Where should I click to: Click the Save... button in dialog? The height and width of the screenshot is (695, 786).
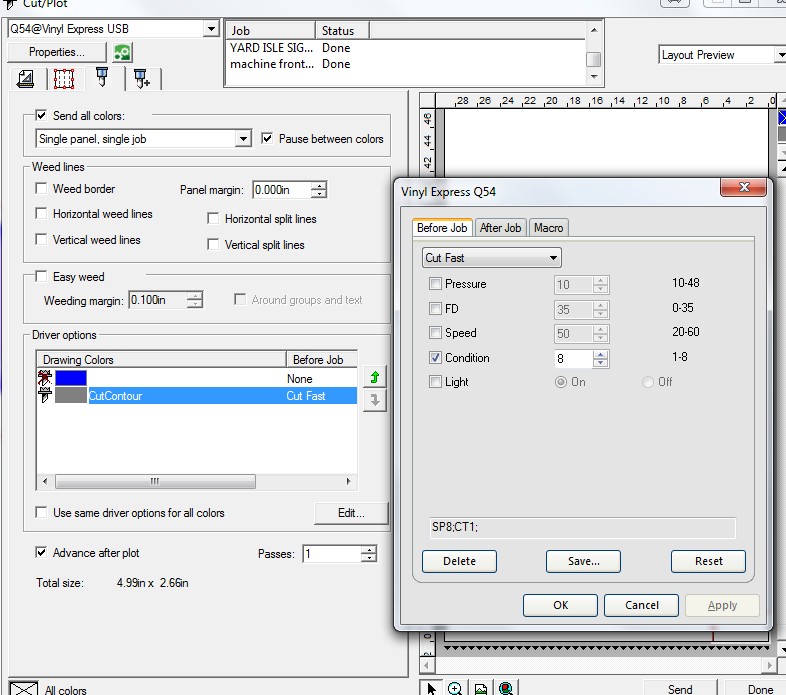583,561
